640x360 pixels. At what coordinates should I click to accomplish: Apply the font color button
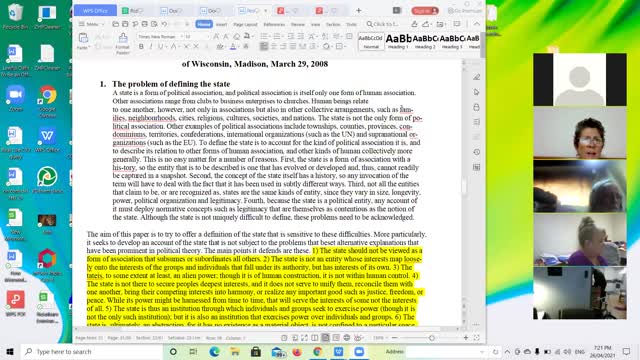click(233, 47)
